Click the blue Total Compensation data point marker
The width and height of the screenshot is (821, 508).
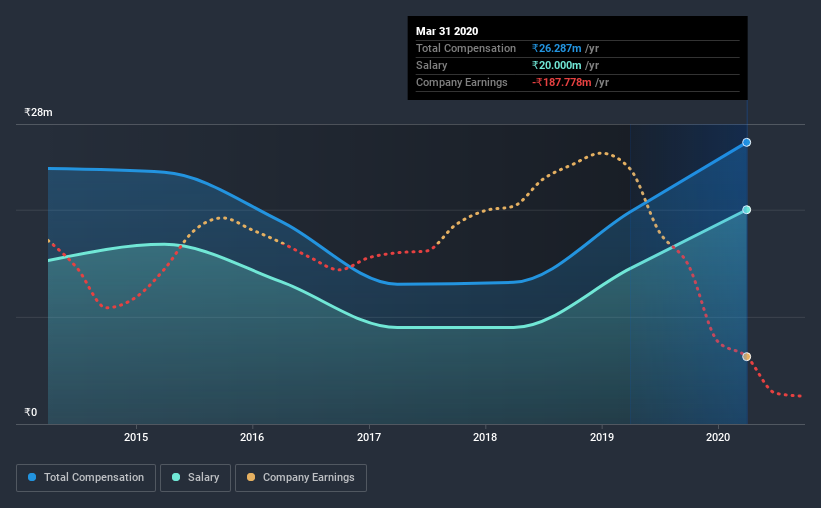(x=747, y=142)
